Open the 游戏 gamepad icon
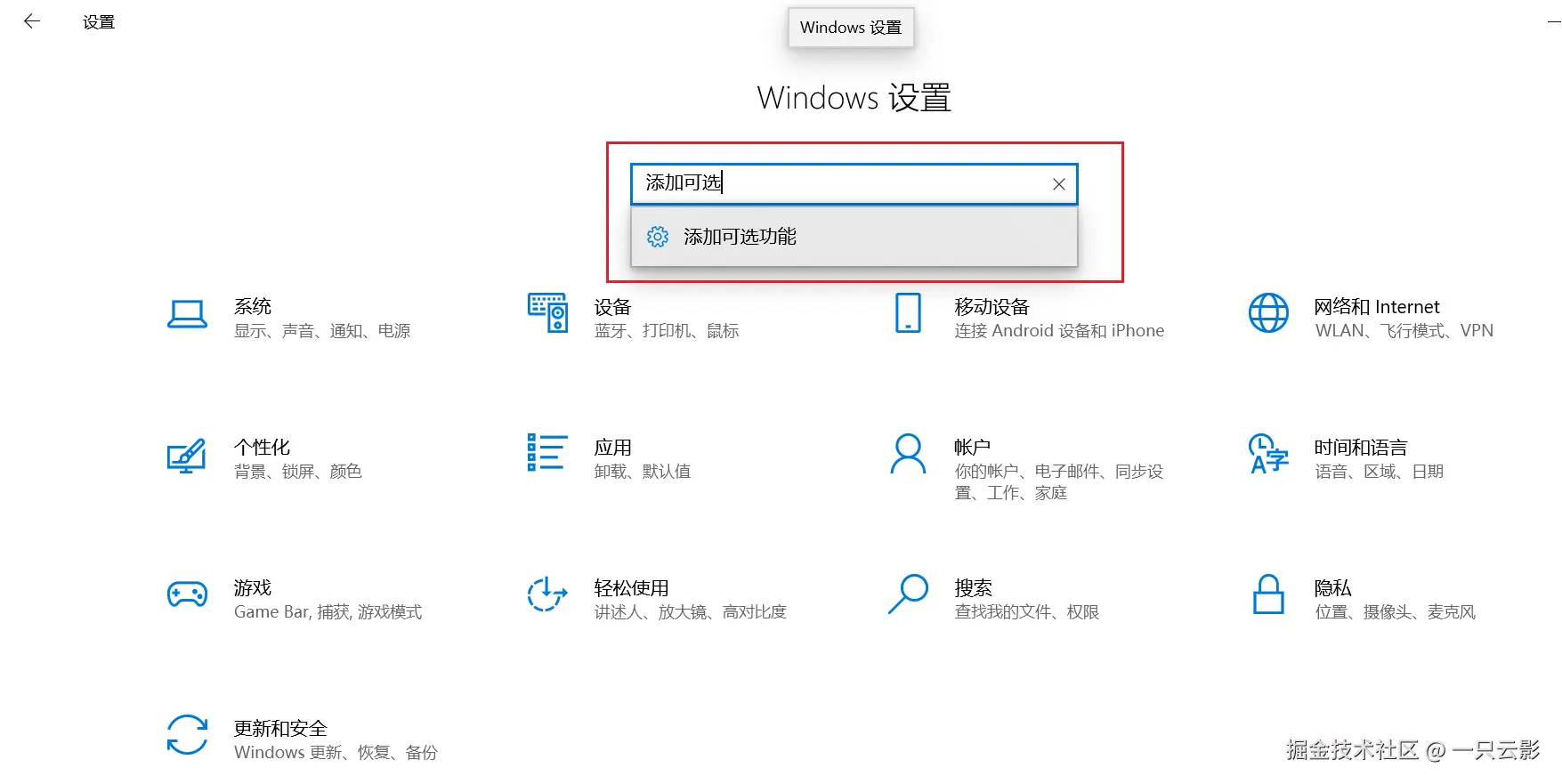 coord(187,594)
